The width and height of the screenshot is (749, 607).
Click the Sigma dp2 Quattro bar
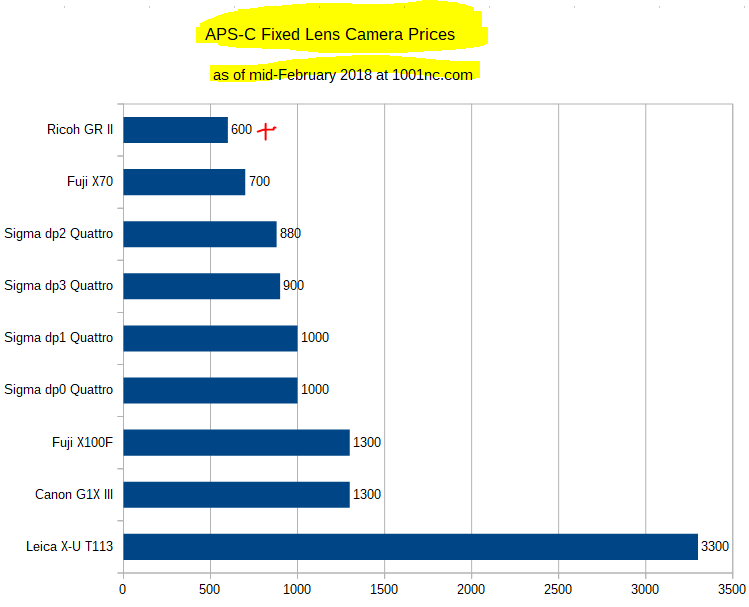[x=200, y=234]
